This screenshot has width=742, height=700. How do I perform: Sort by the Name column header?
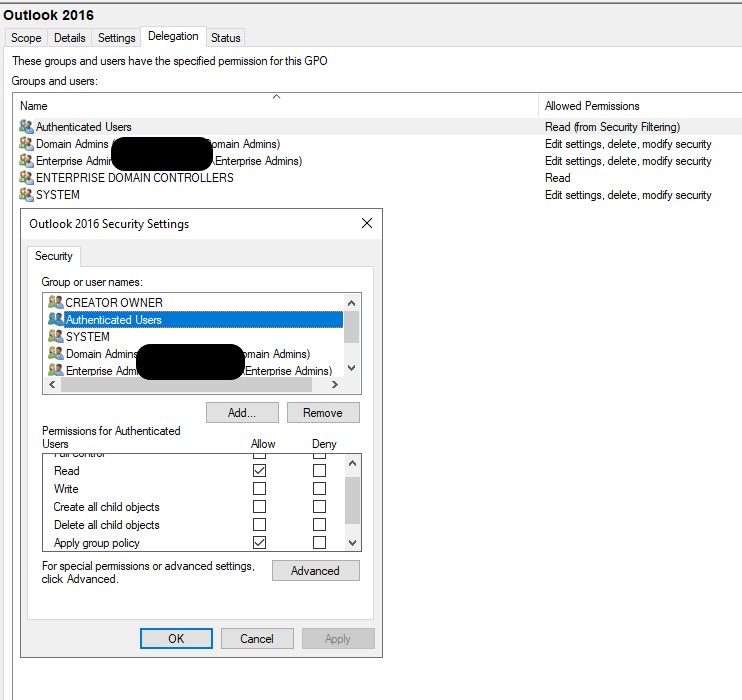coord(276,106)
